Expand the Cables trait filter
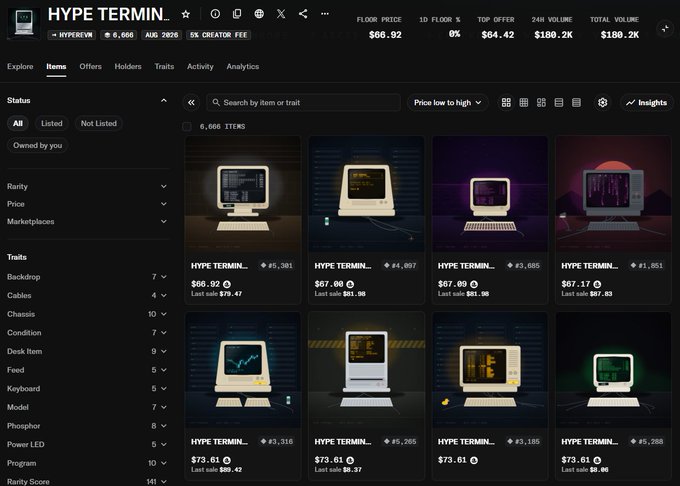This screenshot has width=680, height=486. click(x=87, y=295)
